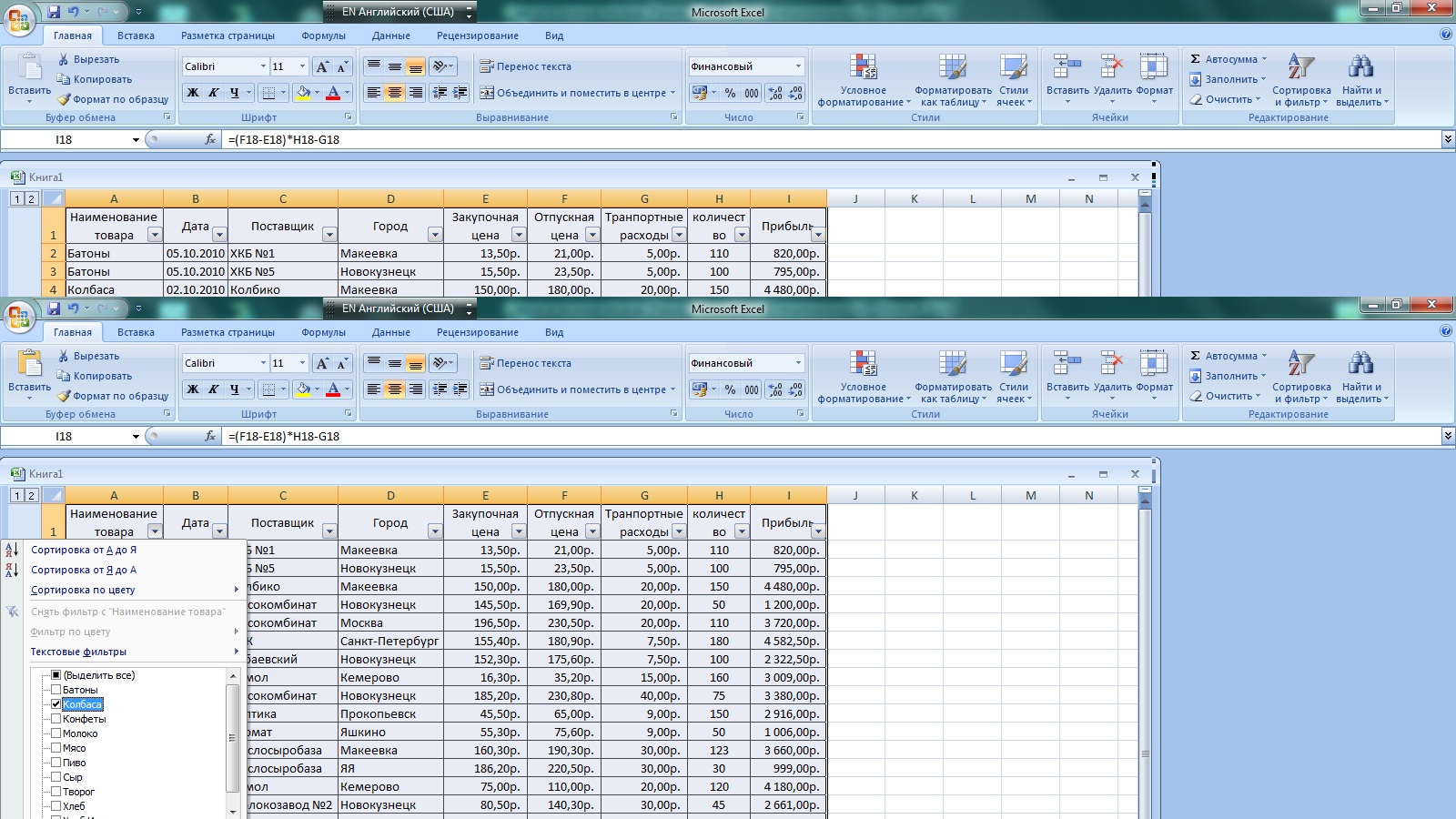Check the Конфеты filter checkbox

click(x=56, y=719)
